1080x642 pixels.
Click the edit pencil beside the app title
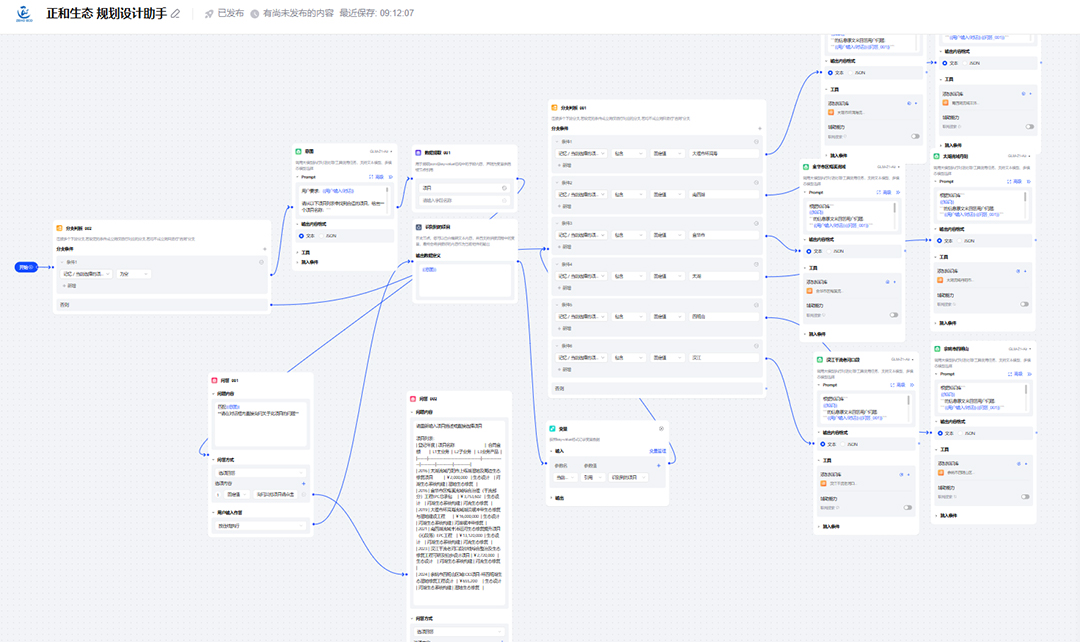[176, 14]
